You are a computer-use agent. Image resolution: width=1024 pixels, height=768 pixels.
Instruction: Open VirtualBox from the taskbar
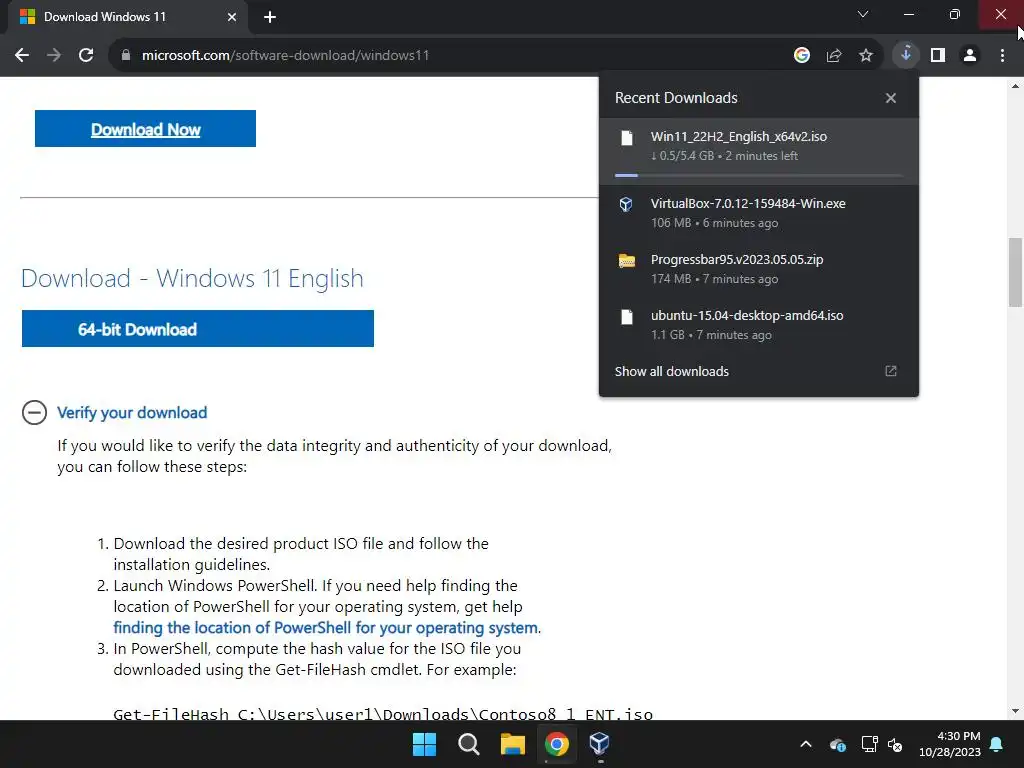click(600, 744)
